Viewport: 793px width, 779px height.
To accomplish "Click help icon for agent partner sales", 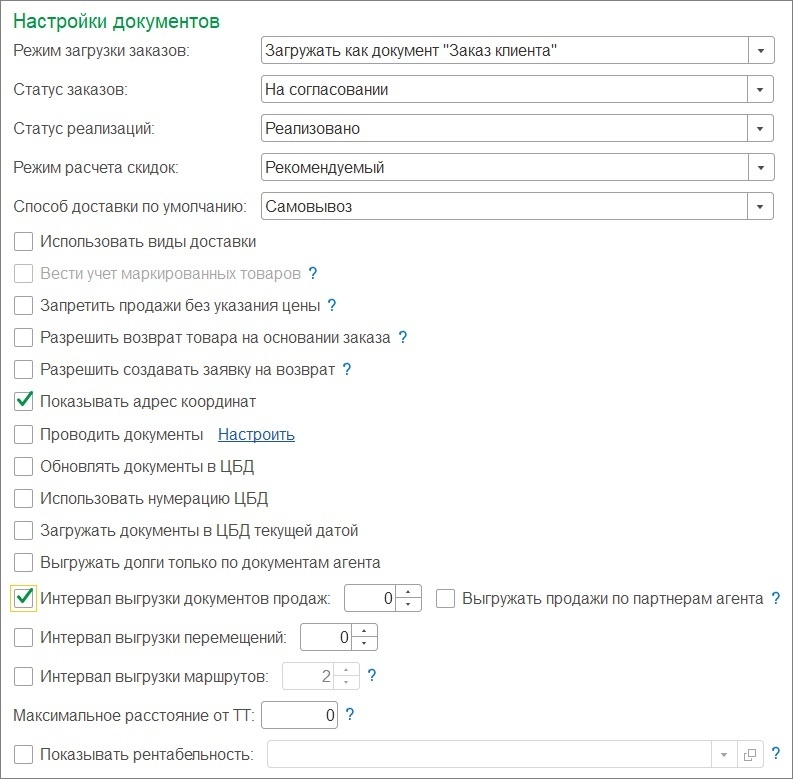I will tap(774, 598).
